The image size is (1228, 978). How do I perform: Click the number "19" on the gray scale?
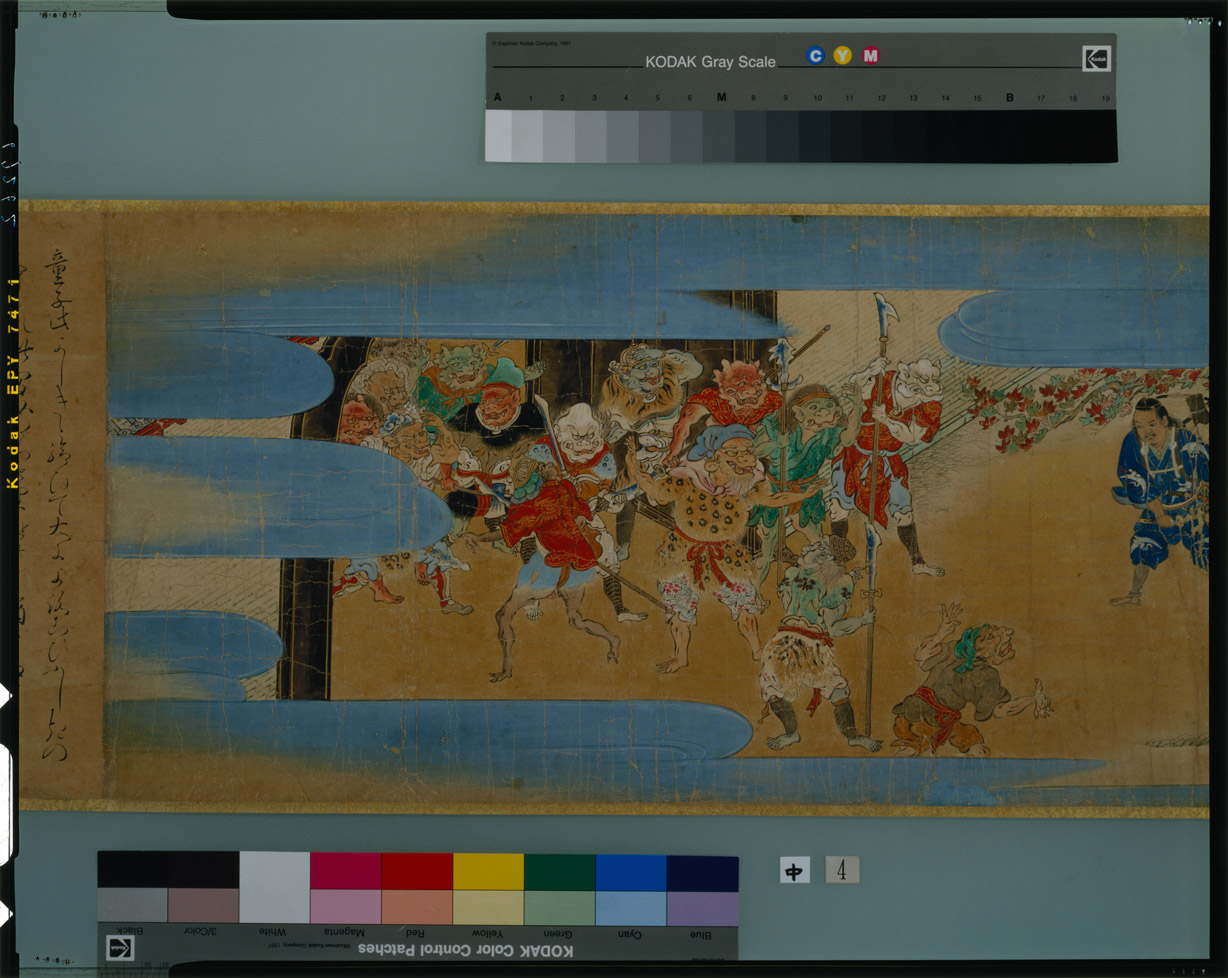1105,98
